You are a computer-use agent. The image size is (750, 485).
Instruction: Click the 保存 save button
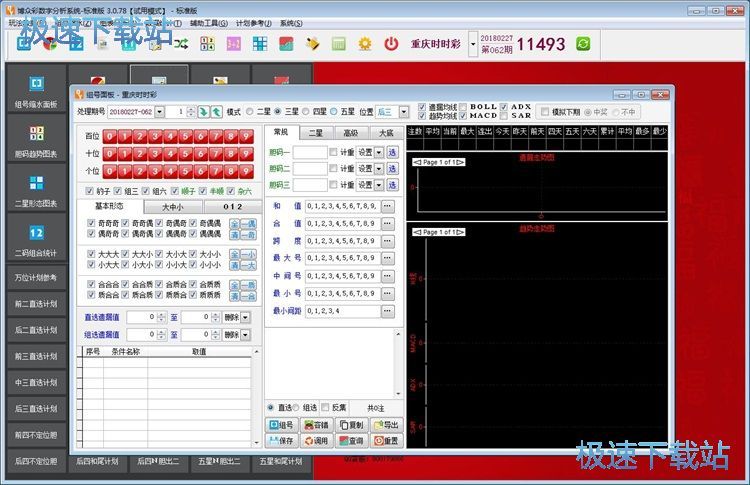point(282,440)
